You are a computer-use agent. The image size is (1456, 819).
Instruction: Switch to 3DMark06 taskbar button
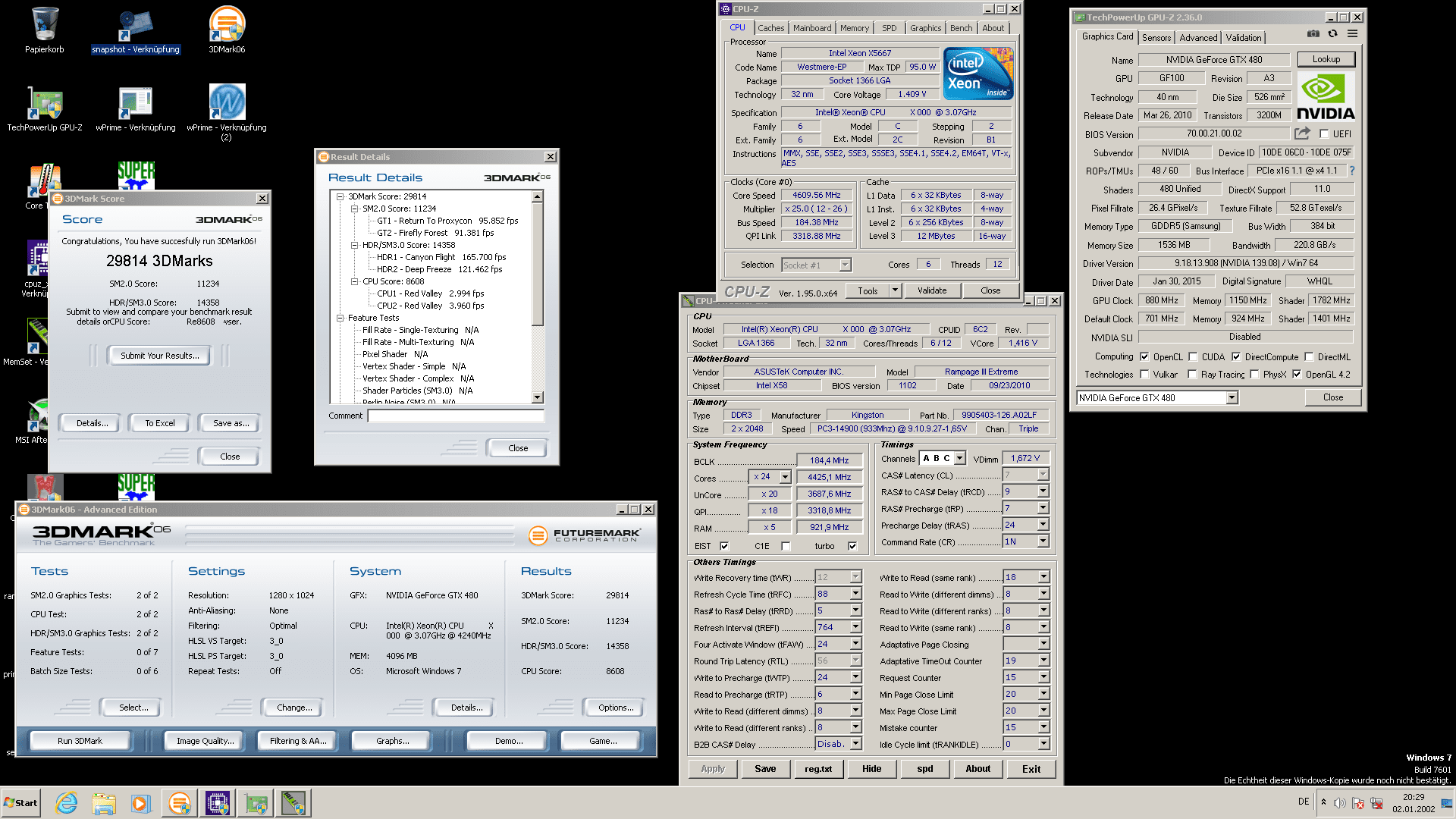pos(180,803)
